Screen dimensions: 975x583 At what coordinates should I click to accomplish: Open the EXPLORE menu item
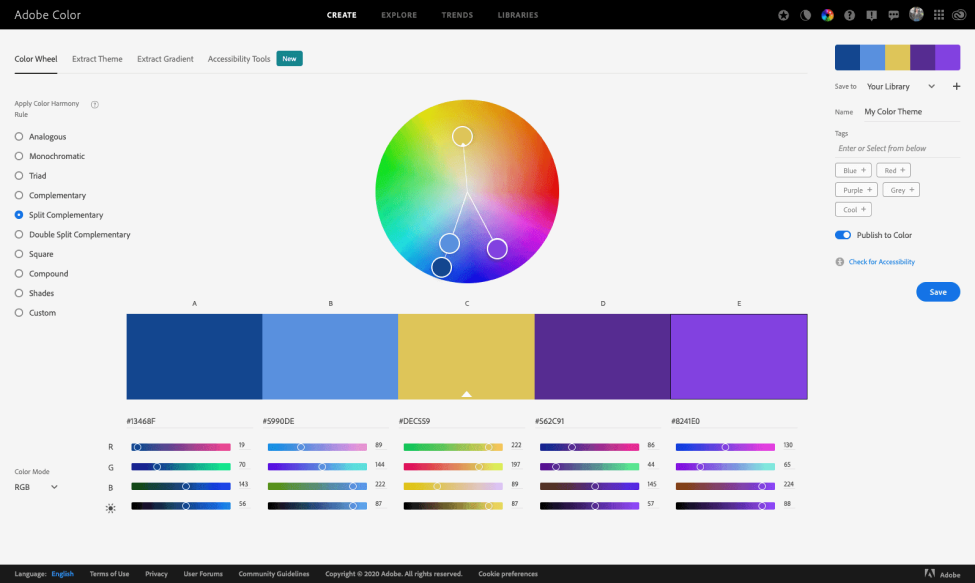pyautogui.click(x=399, y=15)
